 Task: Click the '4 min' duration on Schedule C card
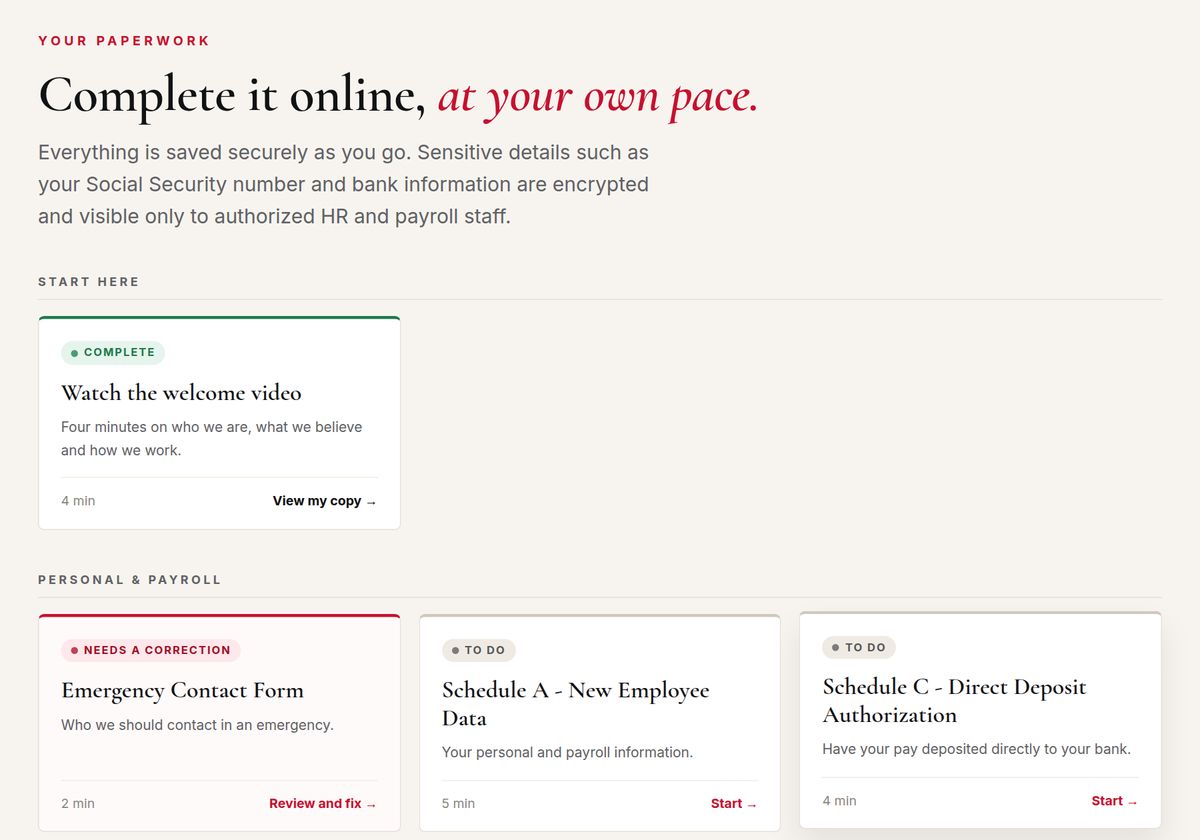(x=840, y=800)
